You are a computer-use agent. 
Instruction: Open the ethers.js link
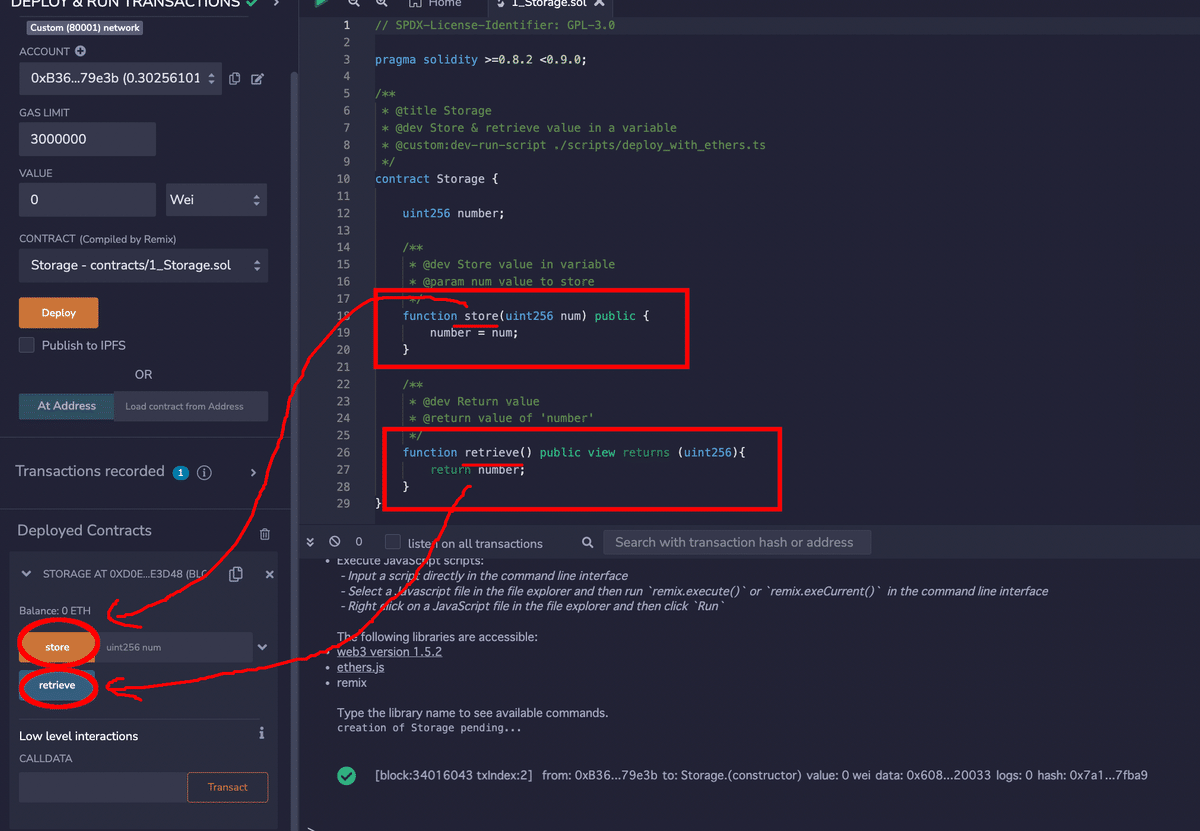click(360, 667)
